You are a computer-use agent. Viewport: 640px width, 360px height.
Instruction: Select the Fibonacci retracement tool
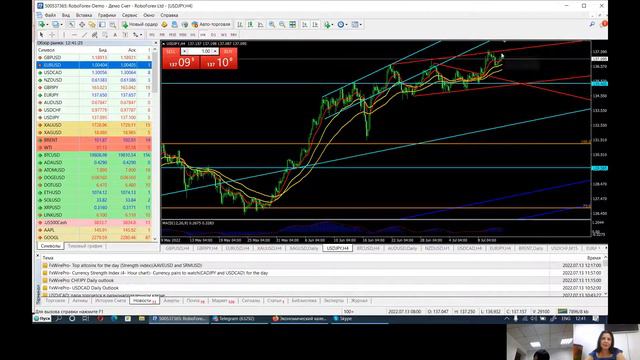coord(105,35)
